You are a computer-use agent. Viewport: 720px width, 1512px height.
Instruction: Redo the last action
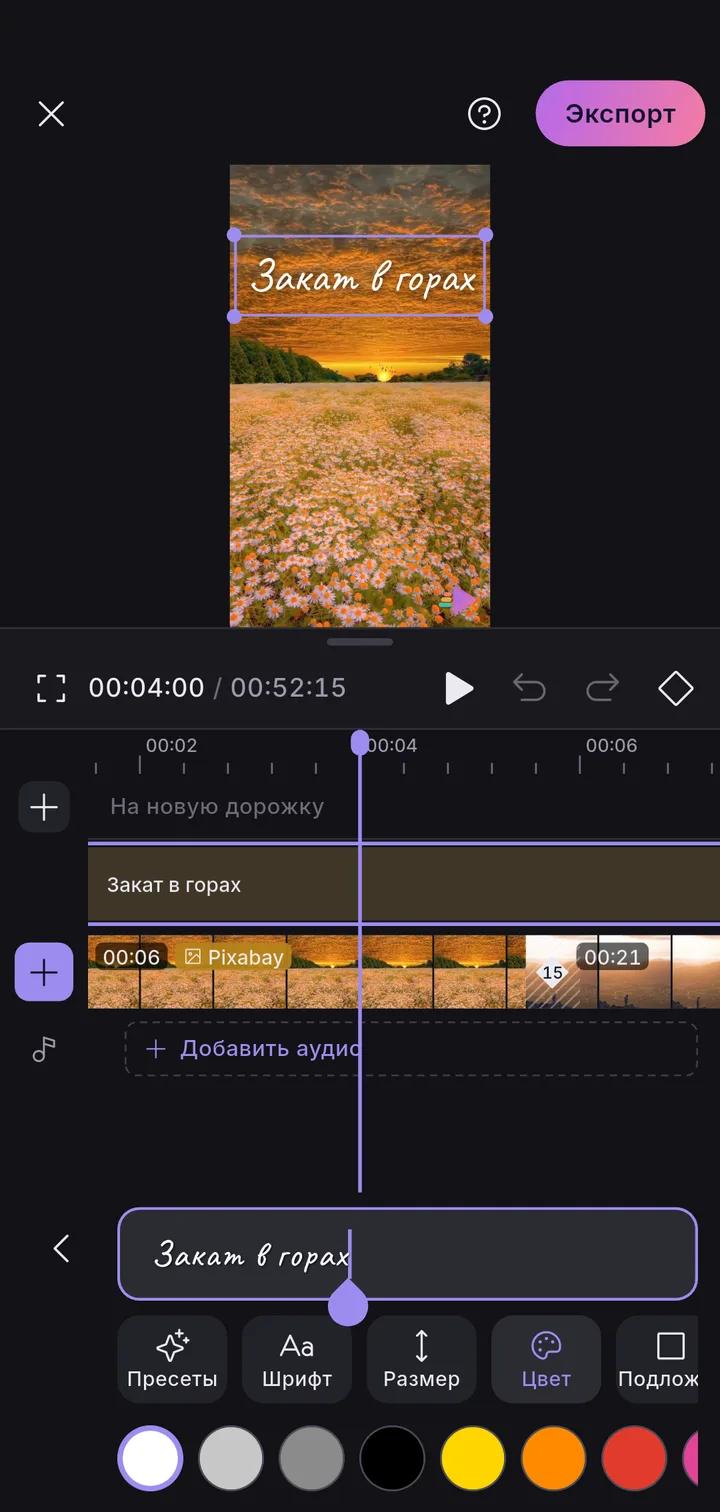pos(602,688)
